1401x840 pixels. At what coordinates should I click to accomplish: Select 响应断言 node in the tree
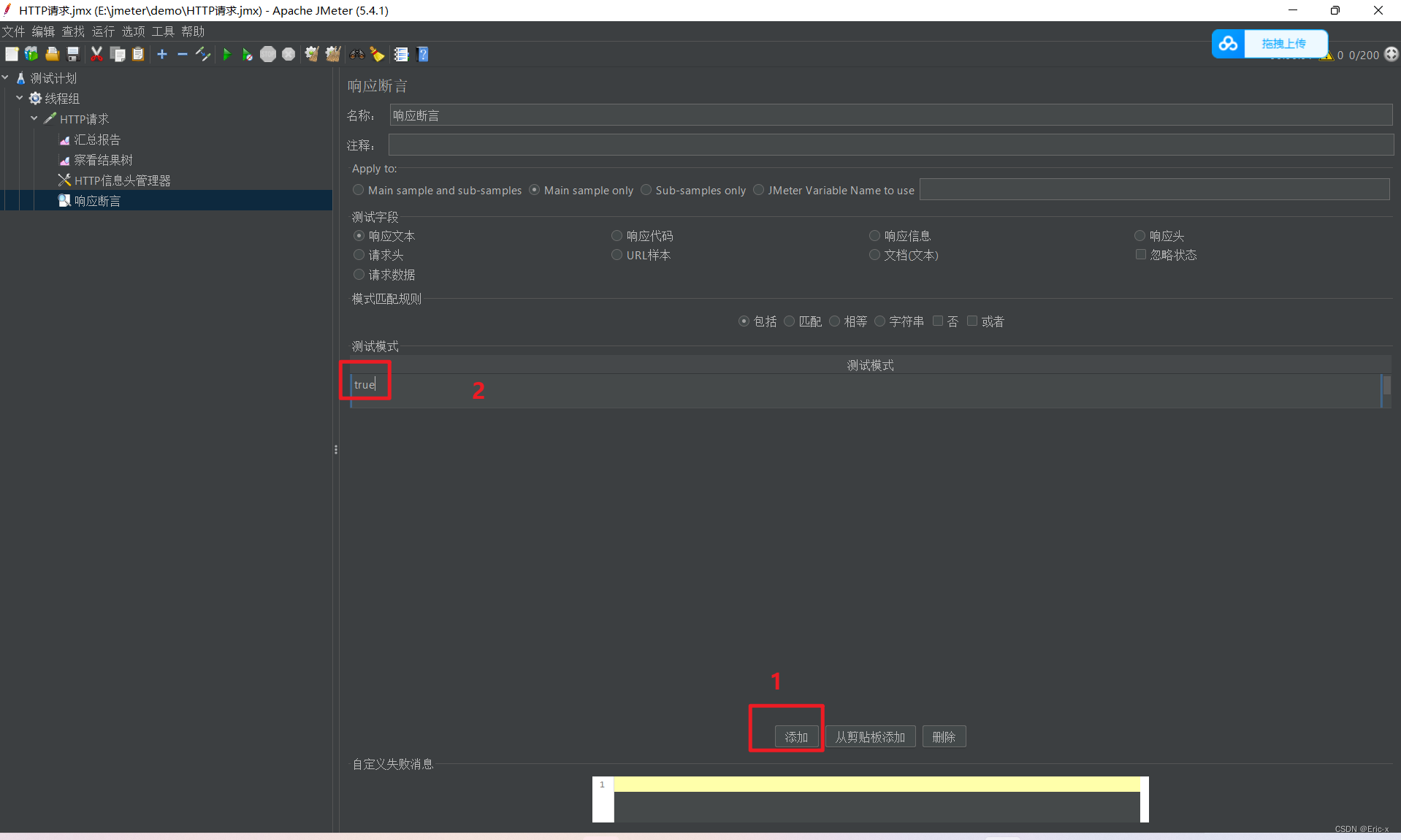(x=96, y=201)
